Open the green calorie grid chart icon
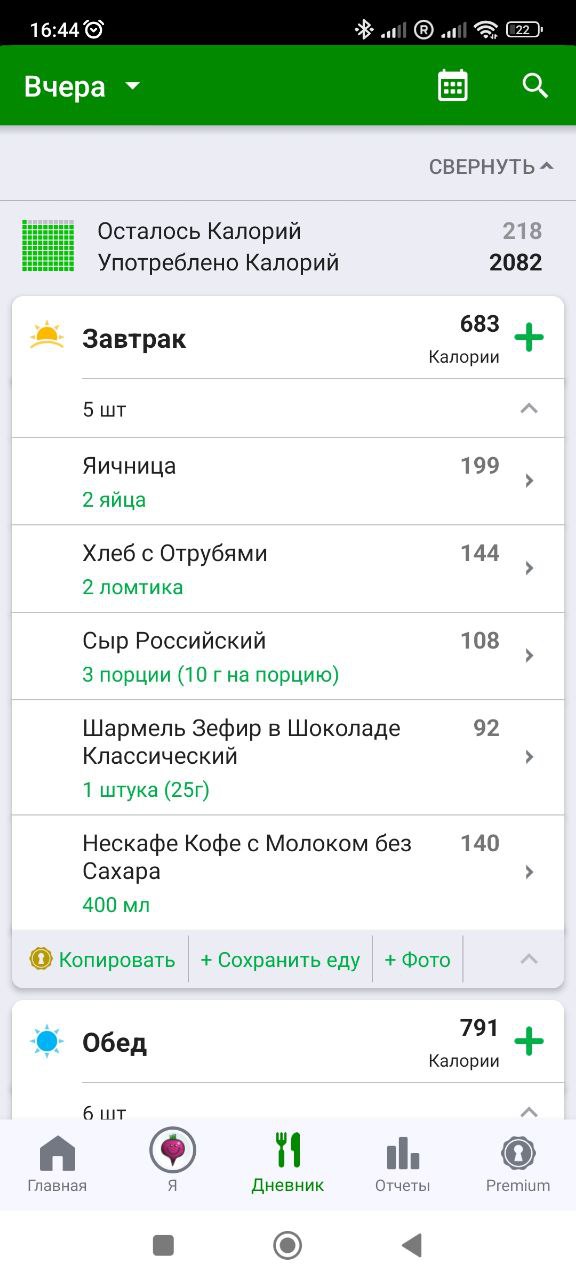This screenshot has height=1280, width=576. click(x=49, y=246)
